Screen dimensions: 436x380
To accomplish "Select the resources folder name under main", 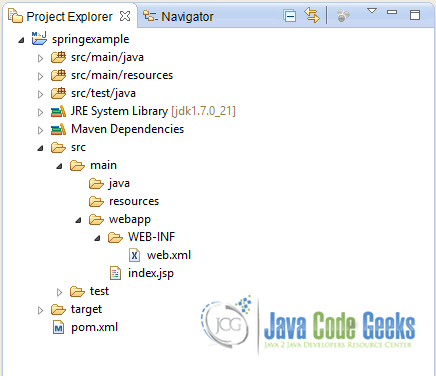I will pyautogui.click(x=134, y=201).
